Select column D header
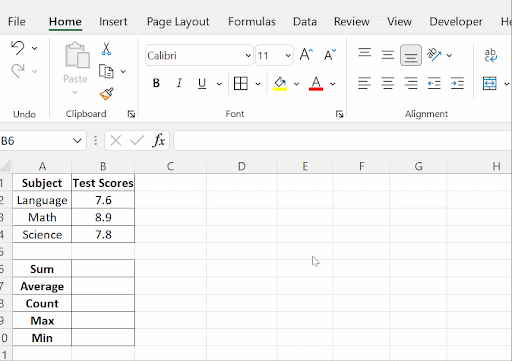Image resolution: width=512 pixels, height=361 pixels. click(242, 166)
